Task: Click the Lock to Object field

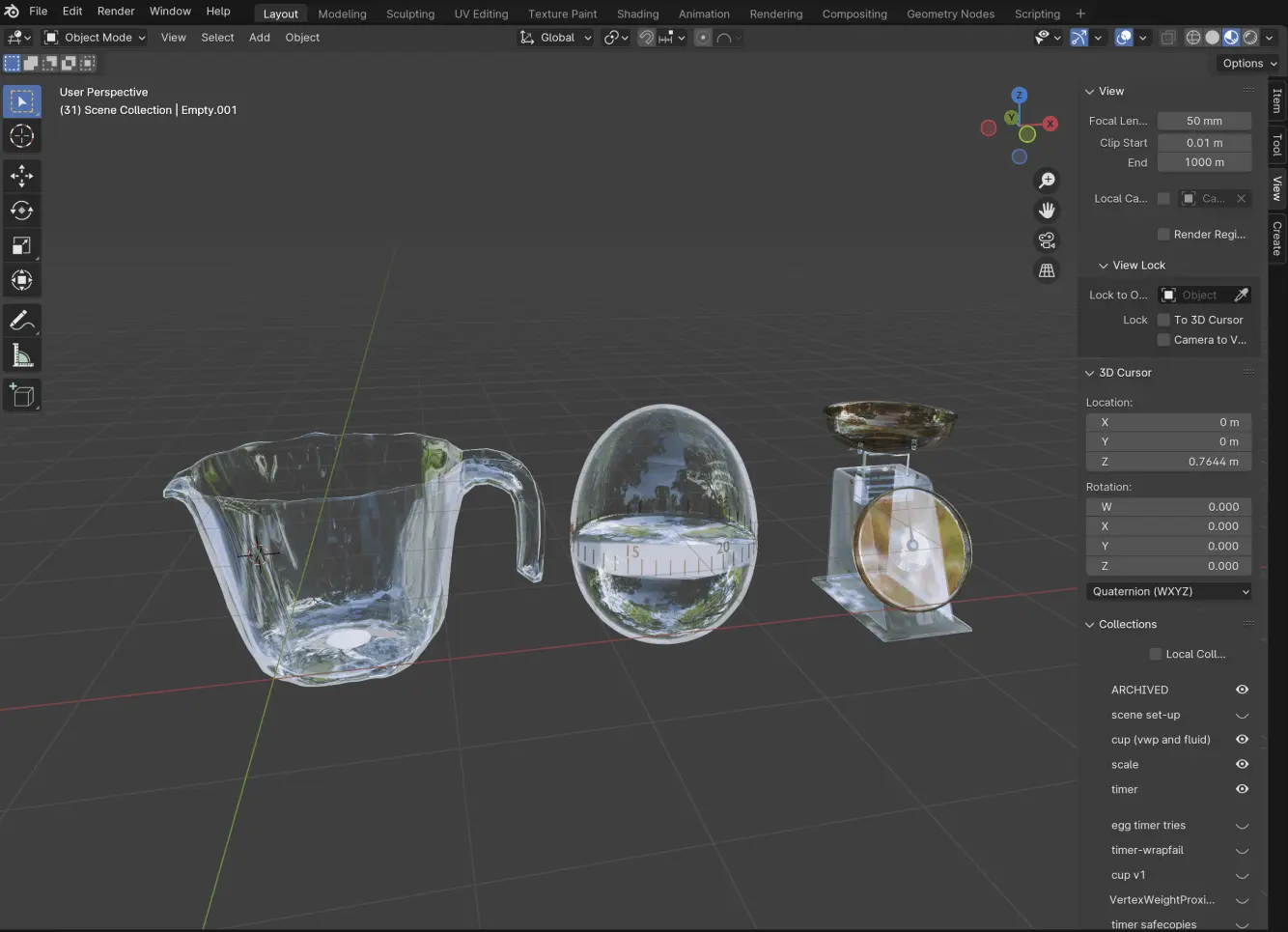Action: pos(1195,295)
